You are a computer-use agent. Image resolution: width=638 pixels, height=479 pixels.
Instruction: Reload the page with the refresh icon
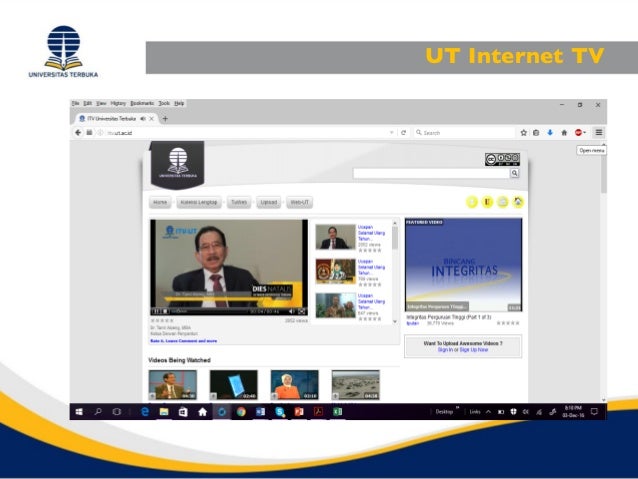click(x=403, y=133)
